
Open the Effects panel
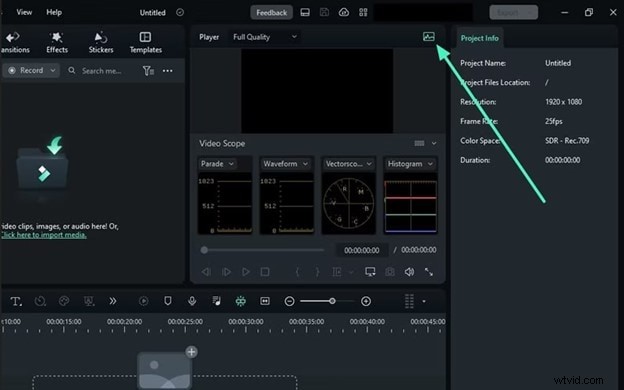57,42
